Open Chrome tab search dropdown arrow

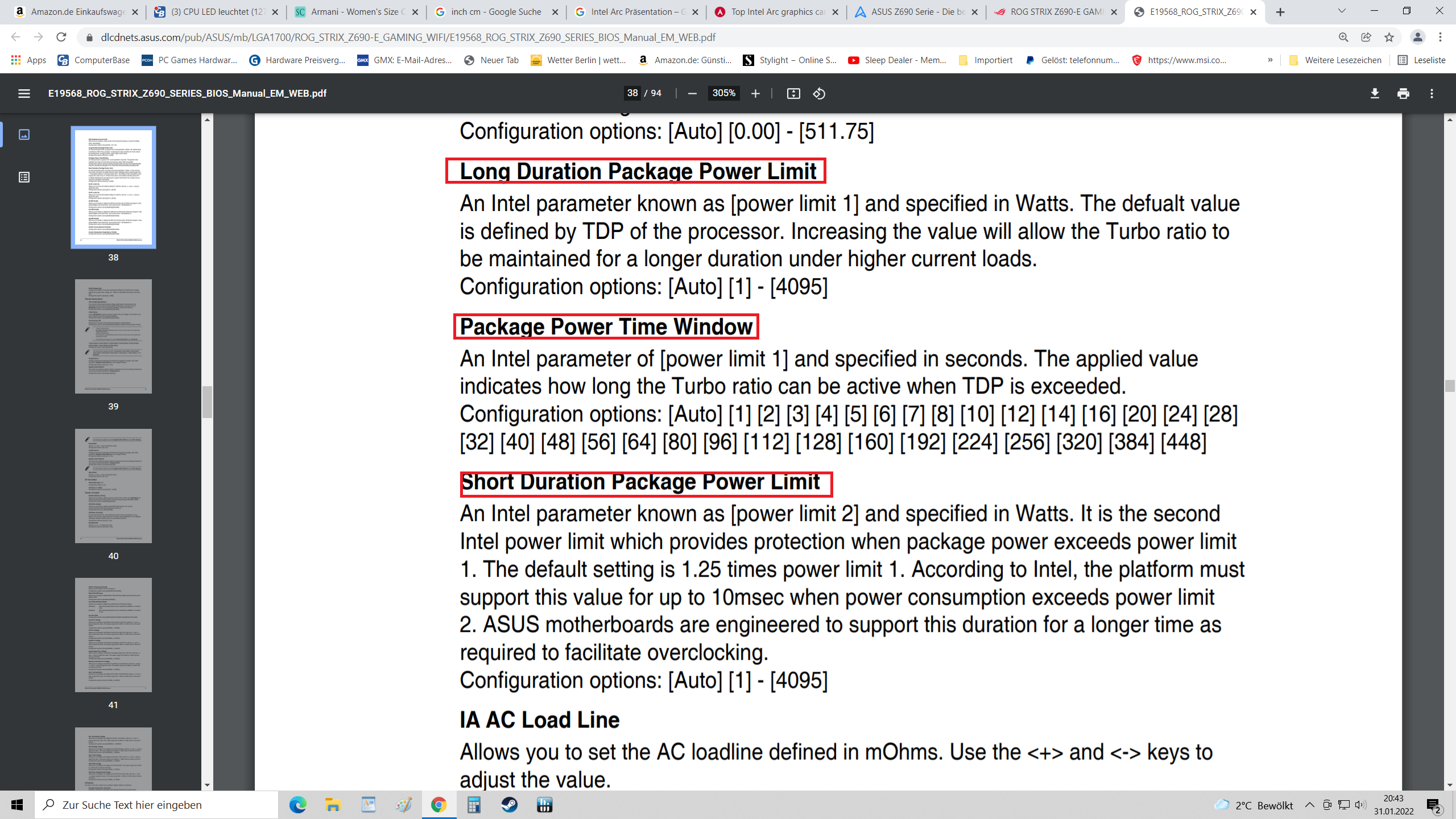(1342, 11)
